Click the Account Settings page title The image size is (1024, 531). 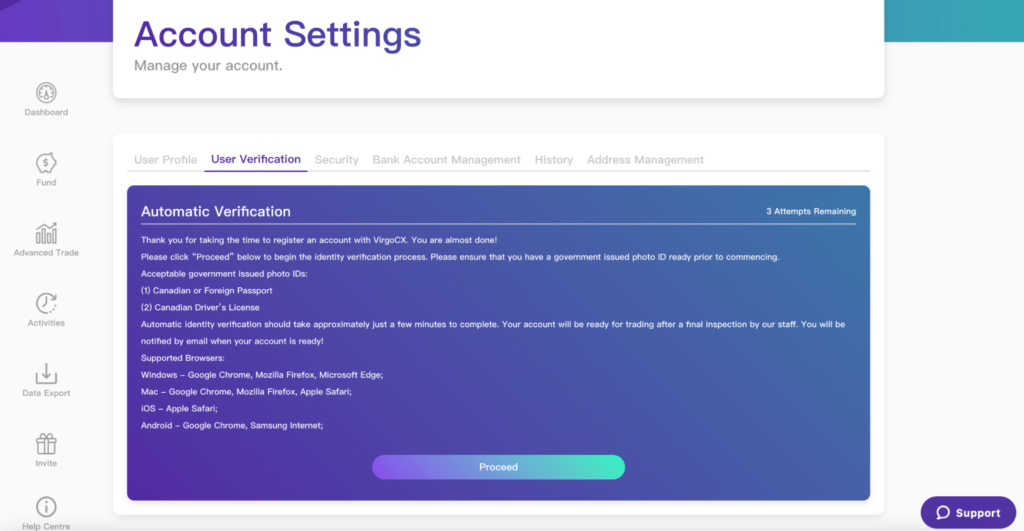[277, 34]
